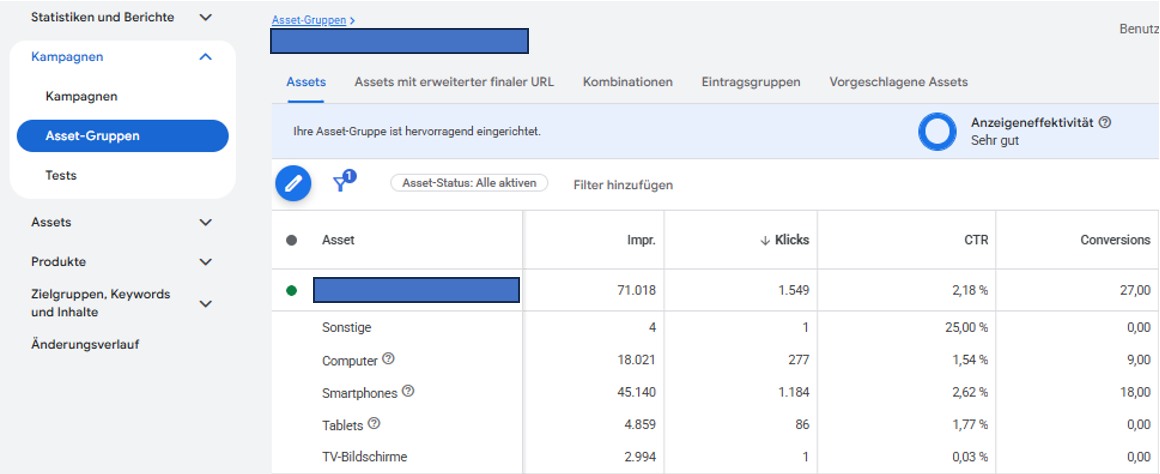Expand the Produkte sidebar section
Screen dimensions: 1160x474
click(206, 262)
